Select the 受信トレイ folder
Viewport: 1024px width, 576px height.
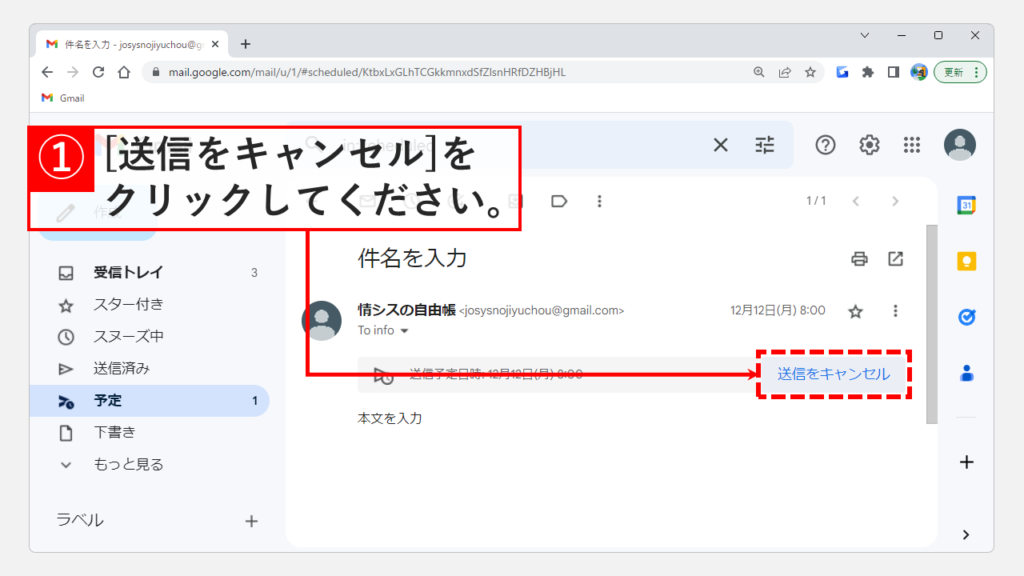(x=128, y=272)
